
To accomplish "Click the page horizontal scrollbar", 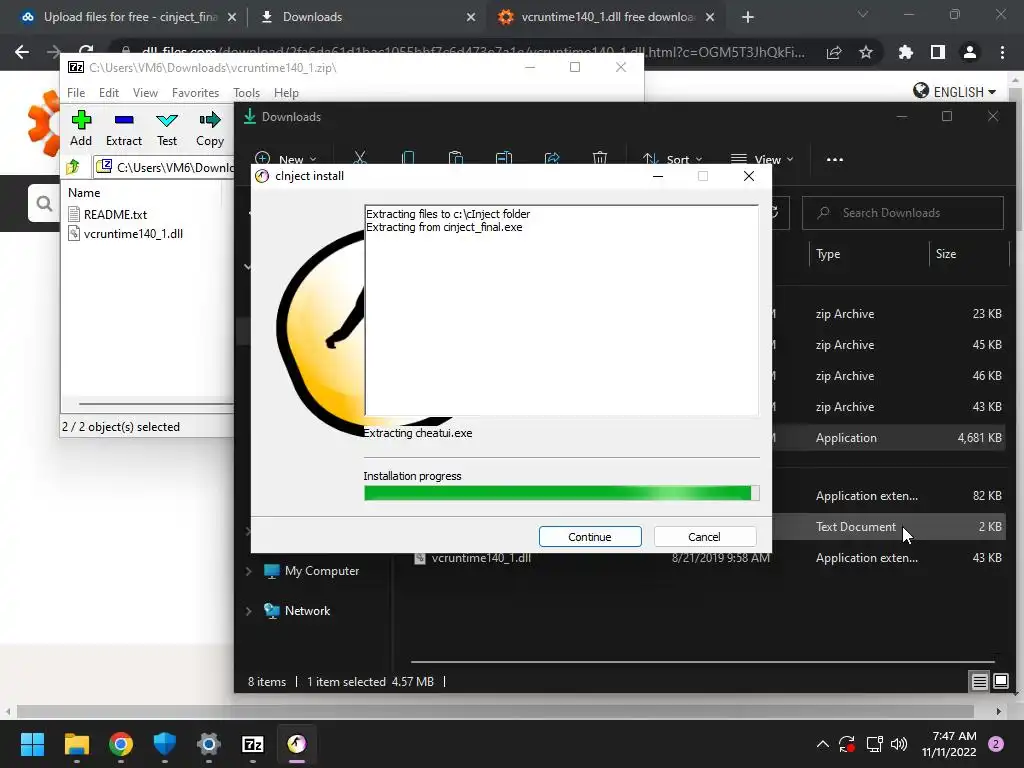I will click(495, 711).
